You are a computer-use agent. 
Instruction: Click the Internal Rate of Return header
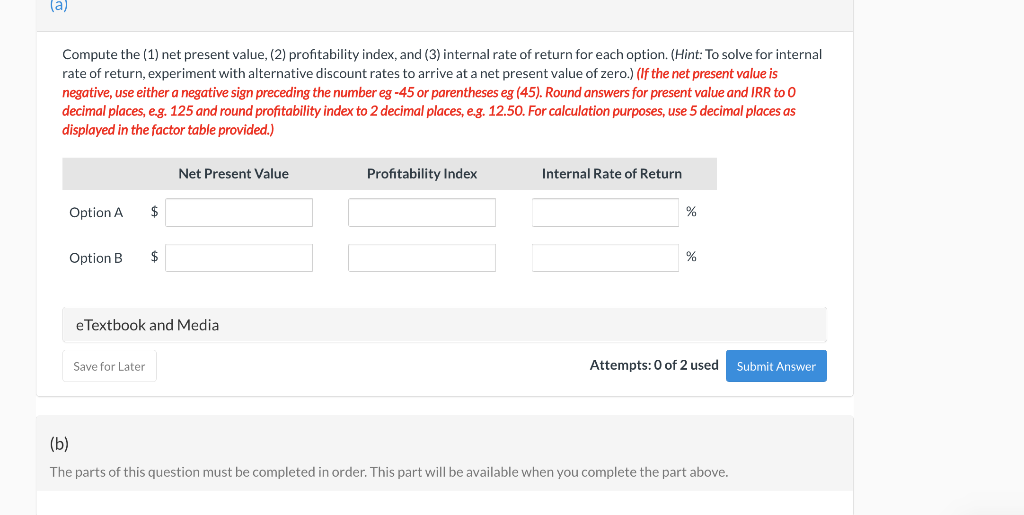click(x=612, y=174)
